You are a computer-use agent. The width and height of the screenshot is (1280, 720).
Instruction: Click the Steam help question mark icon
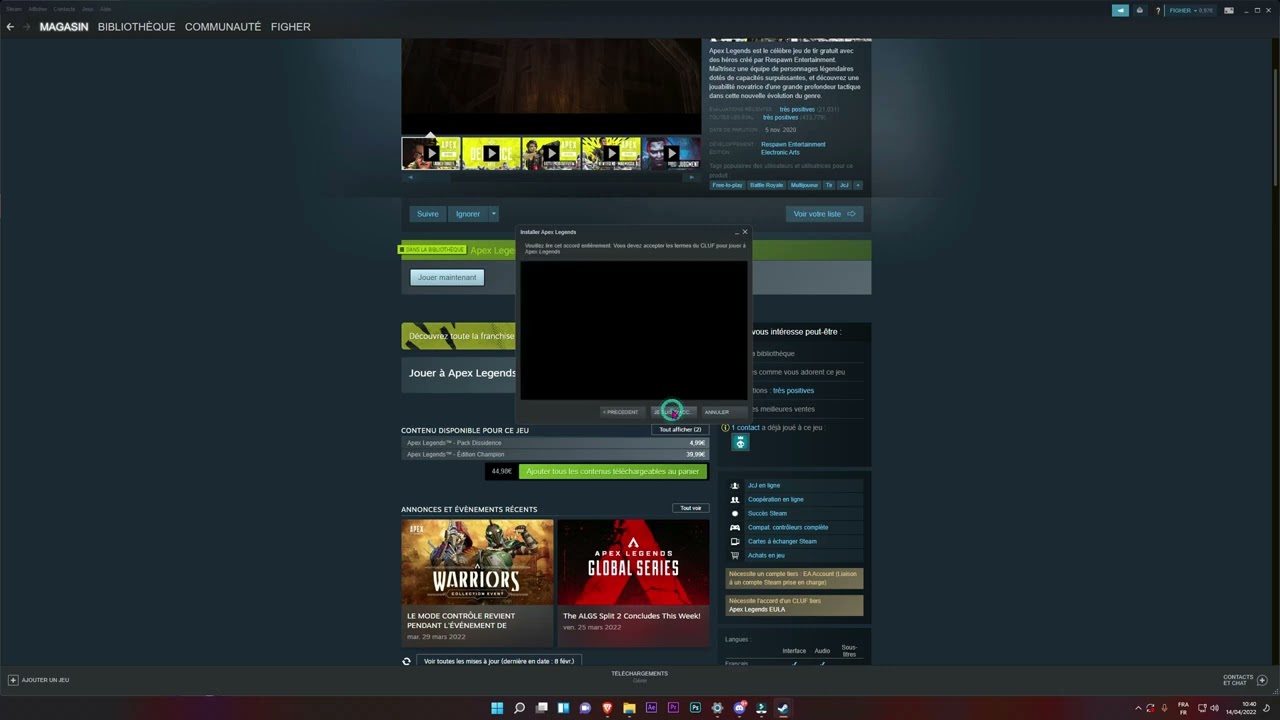point(1156,10)
